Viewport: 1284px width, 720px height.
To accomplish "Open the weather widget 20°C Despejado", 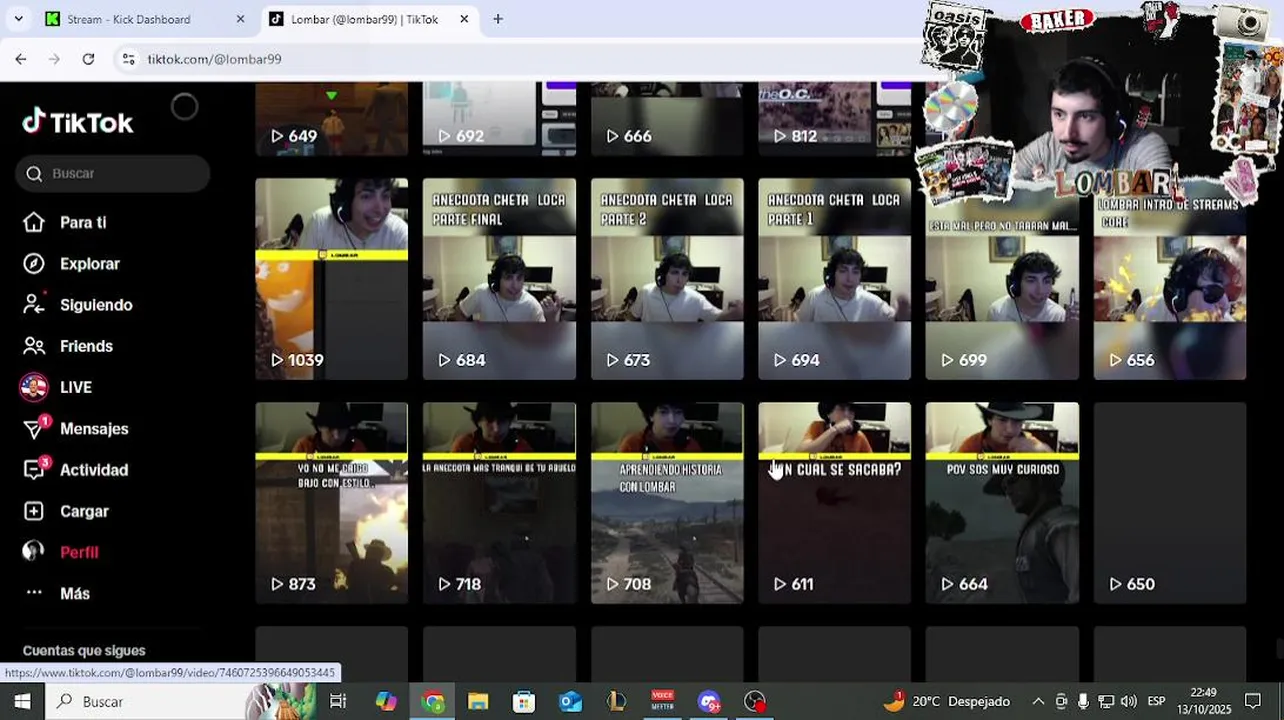I will click(947, 702).
